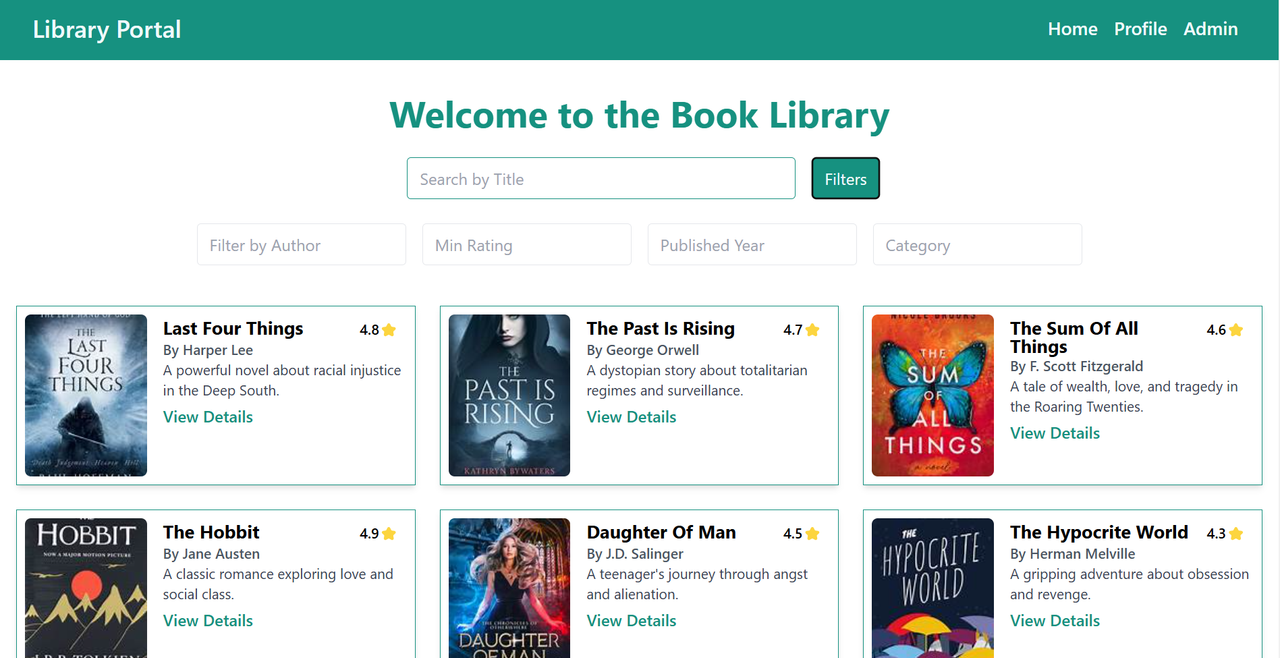This screenshot has height=658, width=1280.
Task: Open the Last Four Things cover image
Action: click(x=86, y=395)
